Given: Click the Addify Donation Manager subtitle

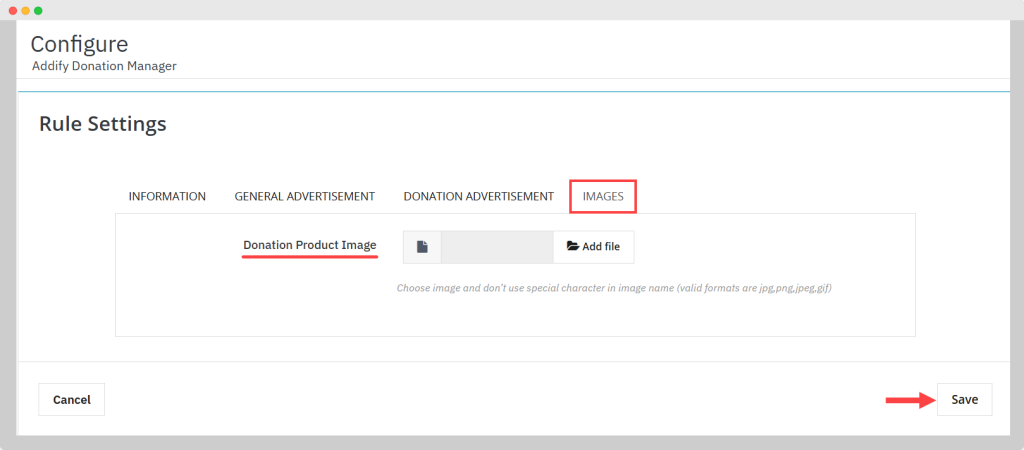Looking at the screenshot, I should point(104,66).
